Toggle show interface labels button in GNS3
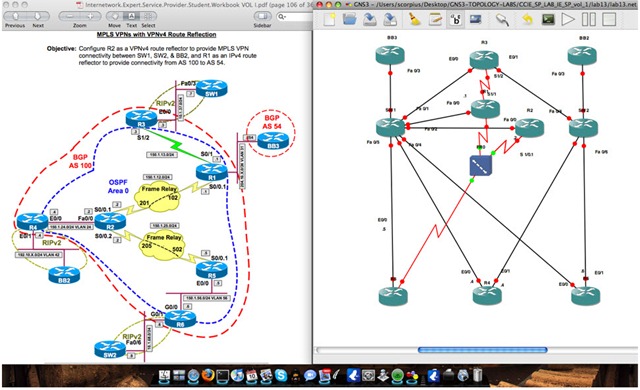This screenshot has height=390, width=640. [x=456, y=19]
